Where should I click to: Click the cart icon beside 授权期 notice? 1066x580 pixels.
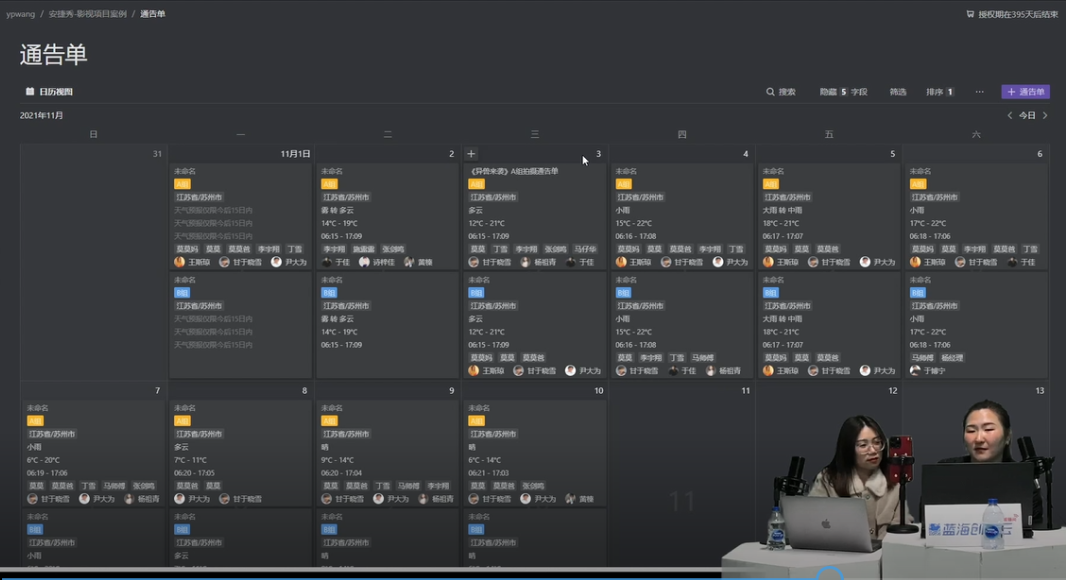pyautogui.click(x=970, y=14)
